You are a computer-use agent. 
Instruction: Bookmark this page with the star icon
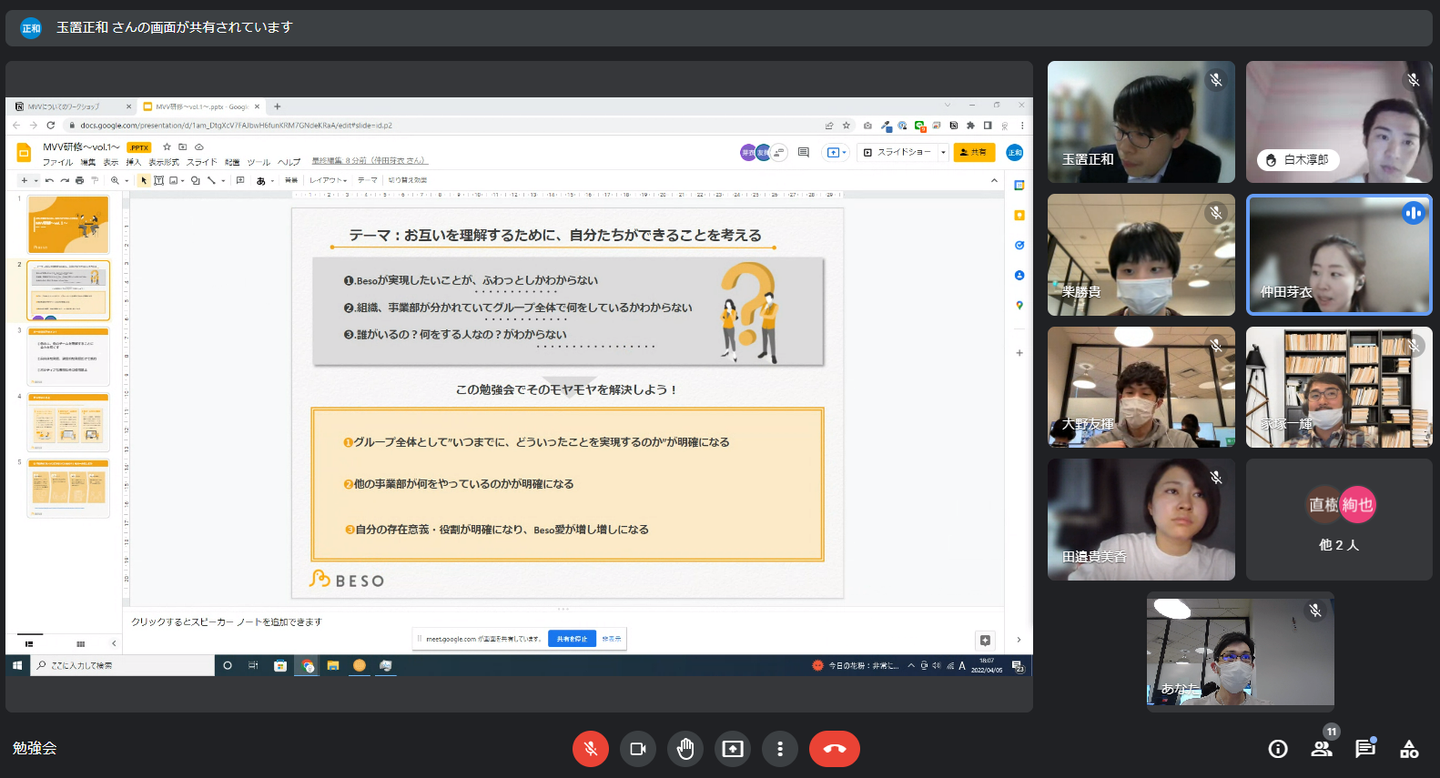(846, 125)
